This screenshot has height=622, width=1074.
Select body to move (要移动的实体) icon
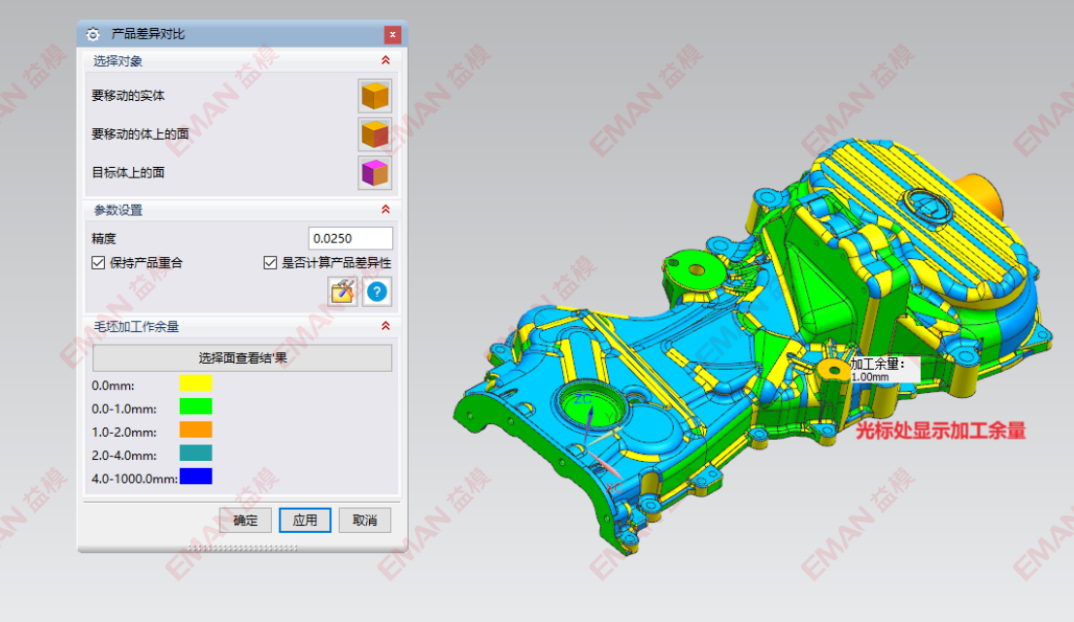click(375, 96)
